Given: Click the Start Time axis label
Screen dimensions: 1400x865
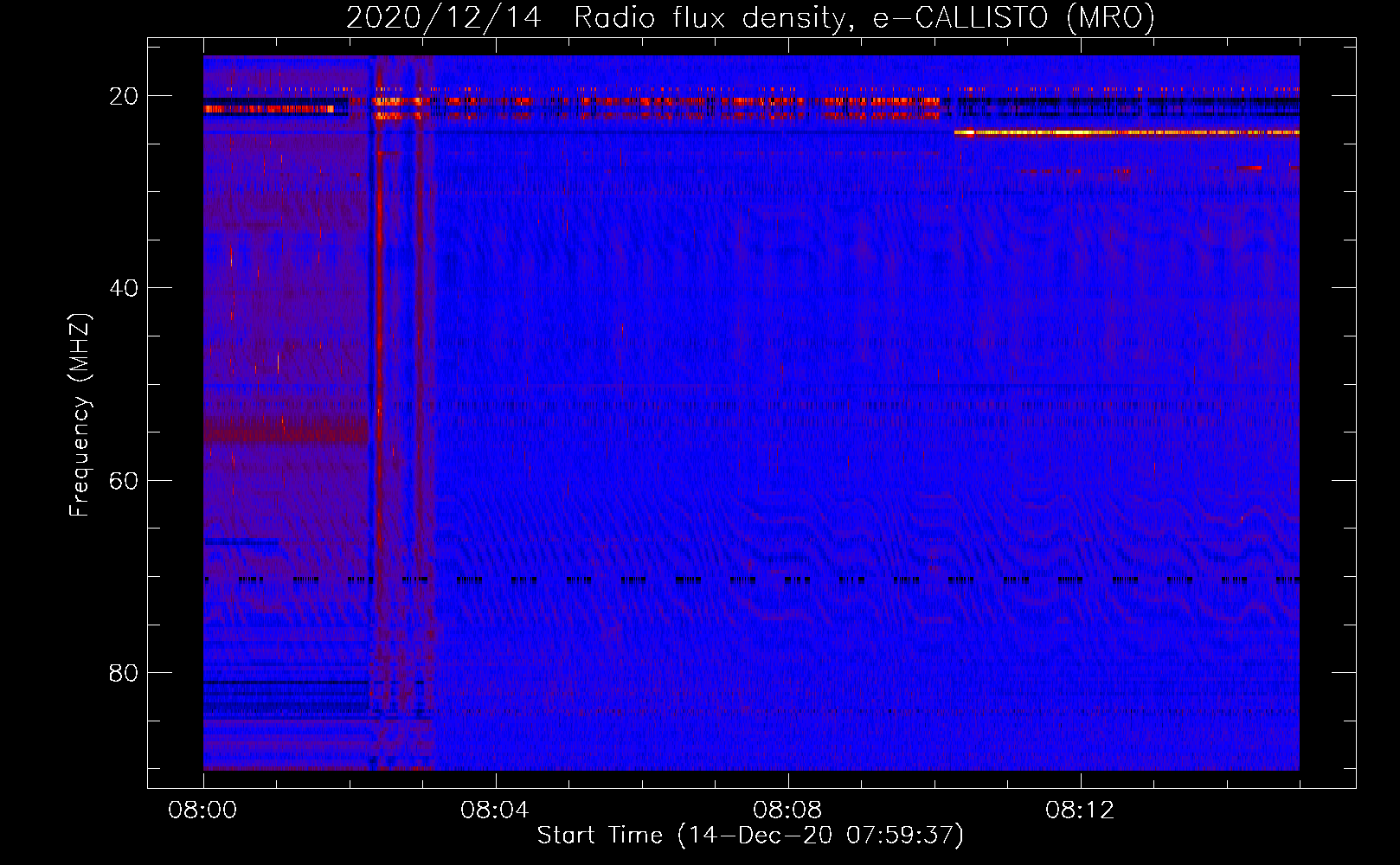Looking at the screenshot, I should click(x=750, y=836).
